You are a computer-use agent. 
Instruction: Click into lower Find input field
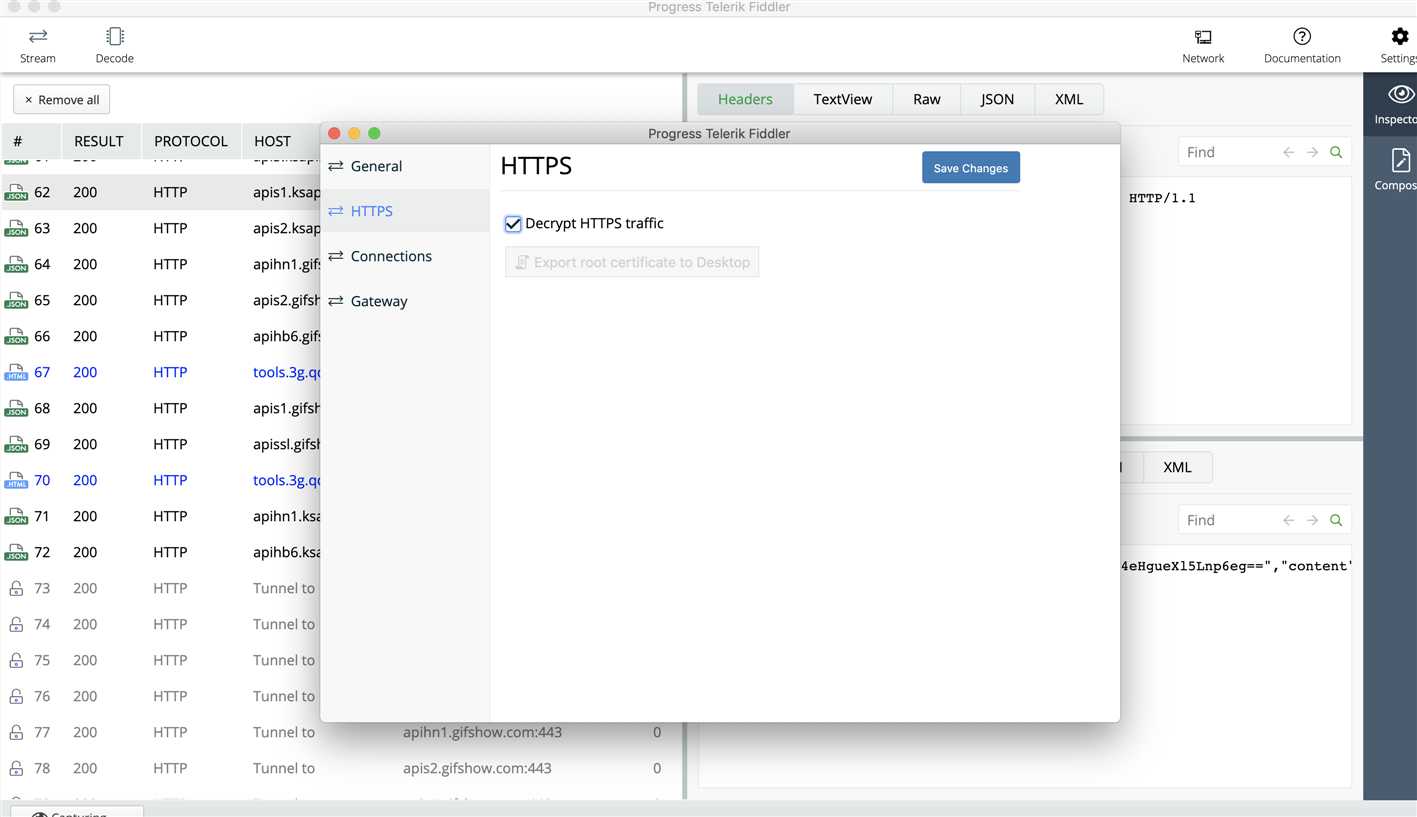click(x=1230, y=520)
